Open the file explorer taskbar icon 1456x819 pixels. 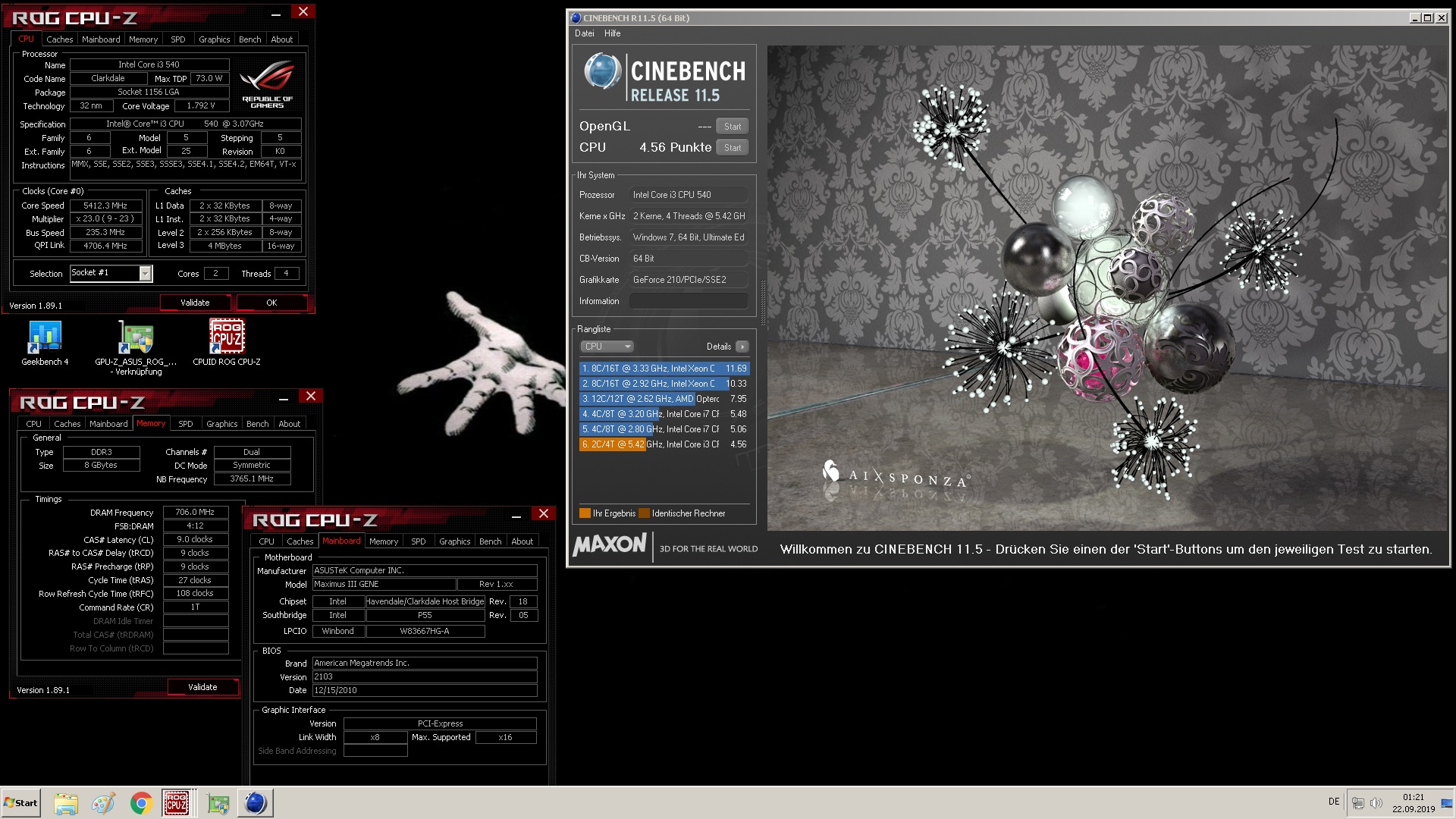tap(66, 803)
